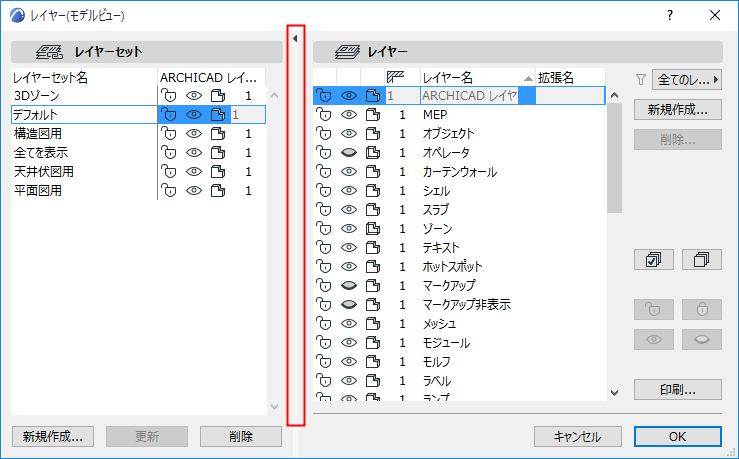Edit デフォルト intersection number field
This screenshot has height=459, width=739.
[x=248, y=115]
